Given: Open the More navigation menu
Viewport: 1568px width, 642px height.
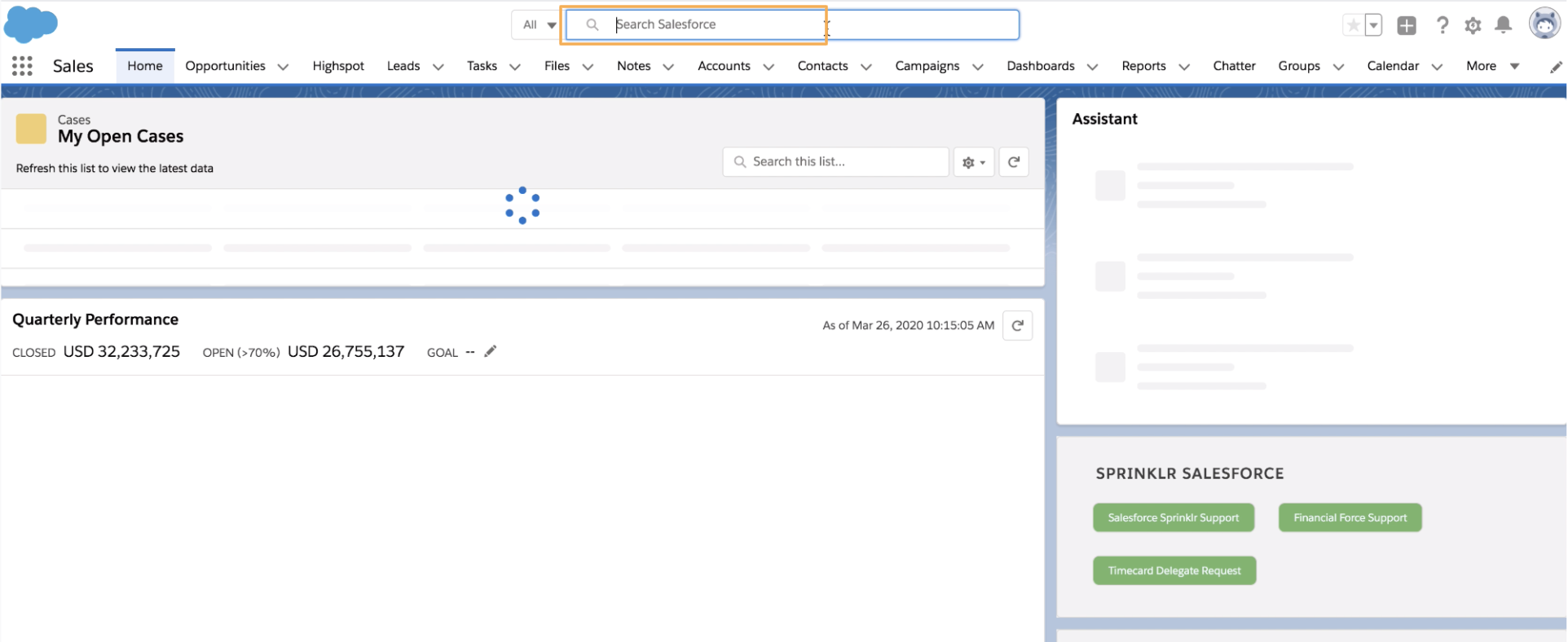Looking at the screenshot, I should point(1492,66).
